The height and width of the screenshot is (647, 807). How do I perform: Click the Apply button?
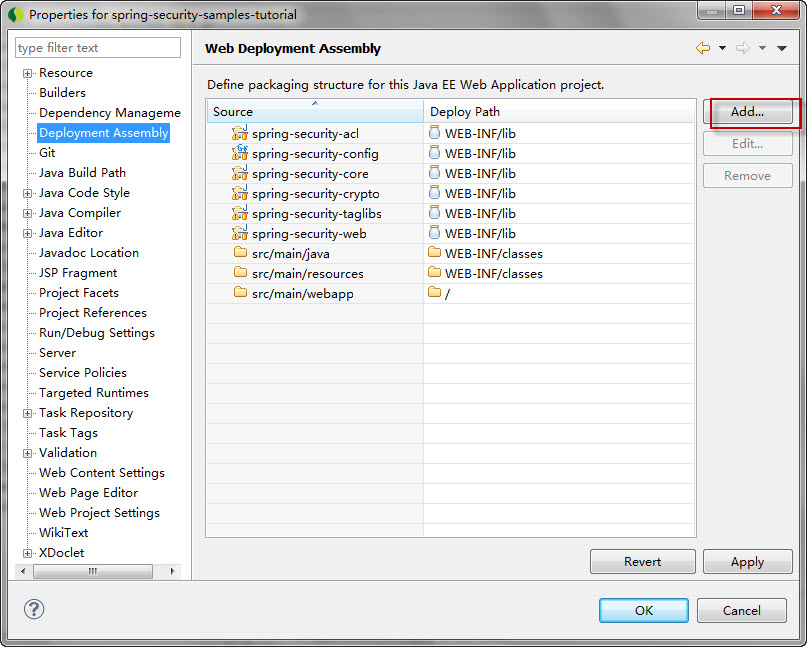(x=747, y=562)
